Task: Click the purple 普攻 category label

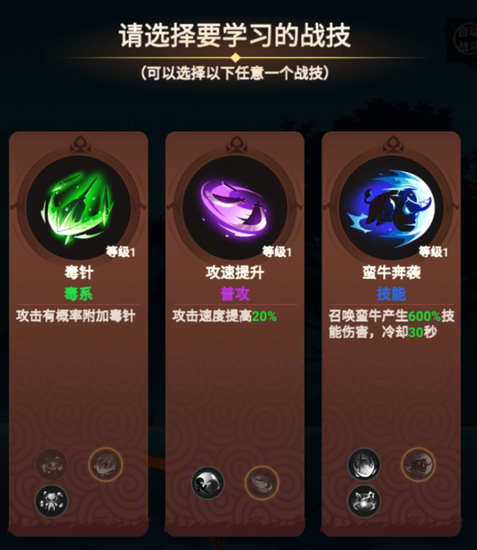Action: 235,294
